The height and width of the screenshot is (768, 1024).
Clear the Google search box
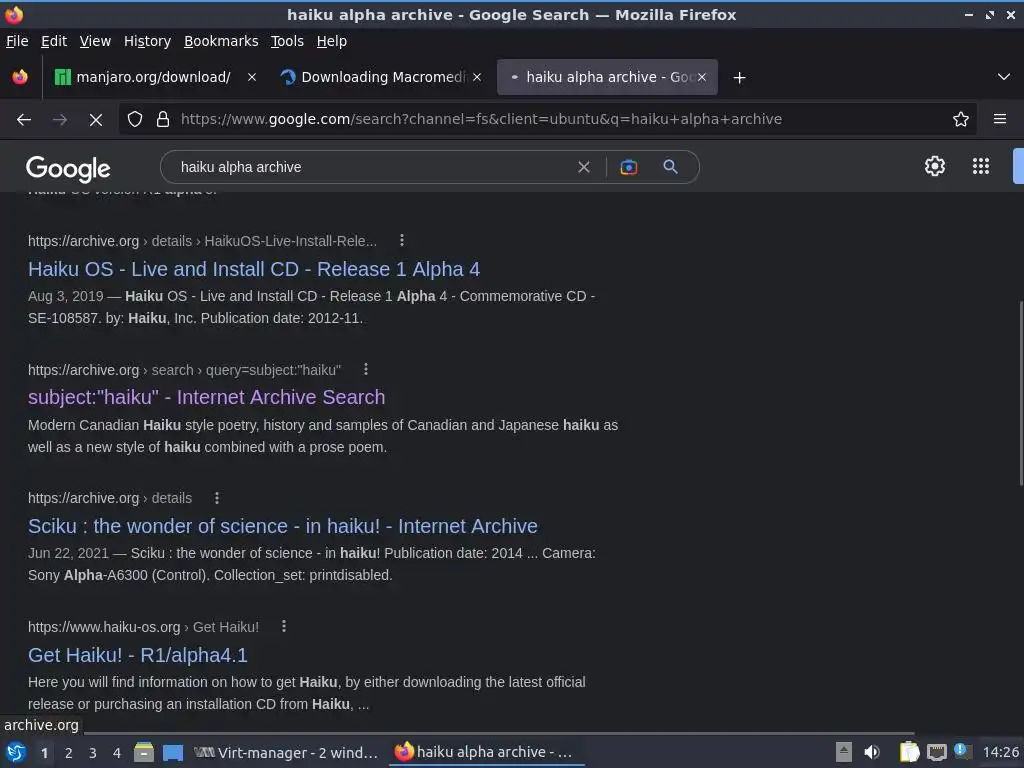click(x=584, y=167)
